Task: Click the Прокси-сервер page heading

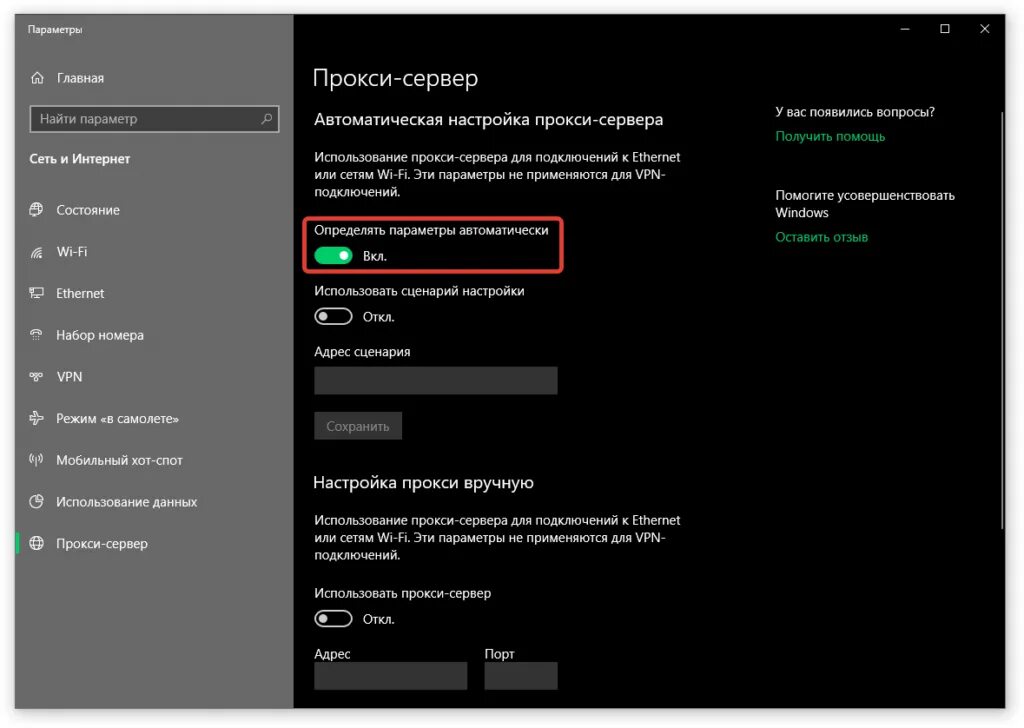Action: [395, 78]
